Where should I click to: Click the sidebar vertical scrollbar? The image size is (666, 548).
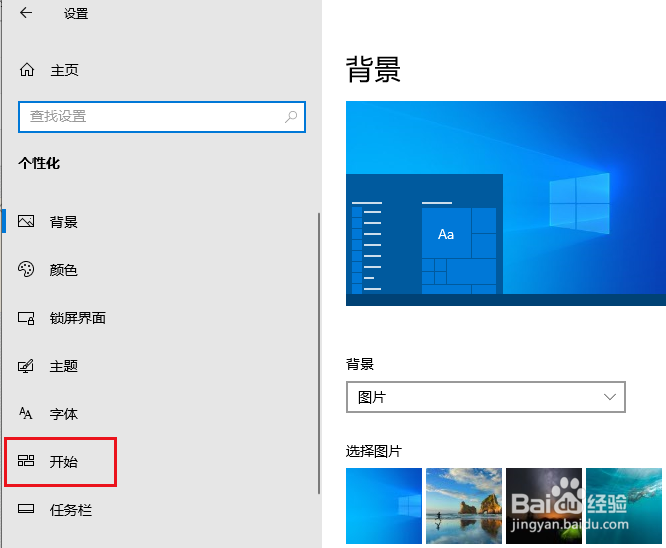coord(319,353)
